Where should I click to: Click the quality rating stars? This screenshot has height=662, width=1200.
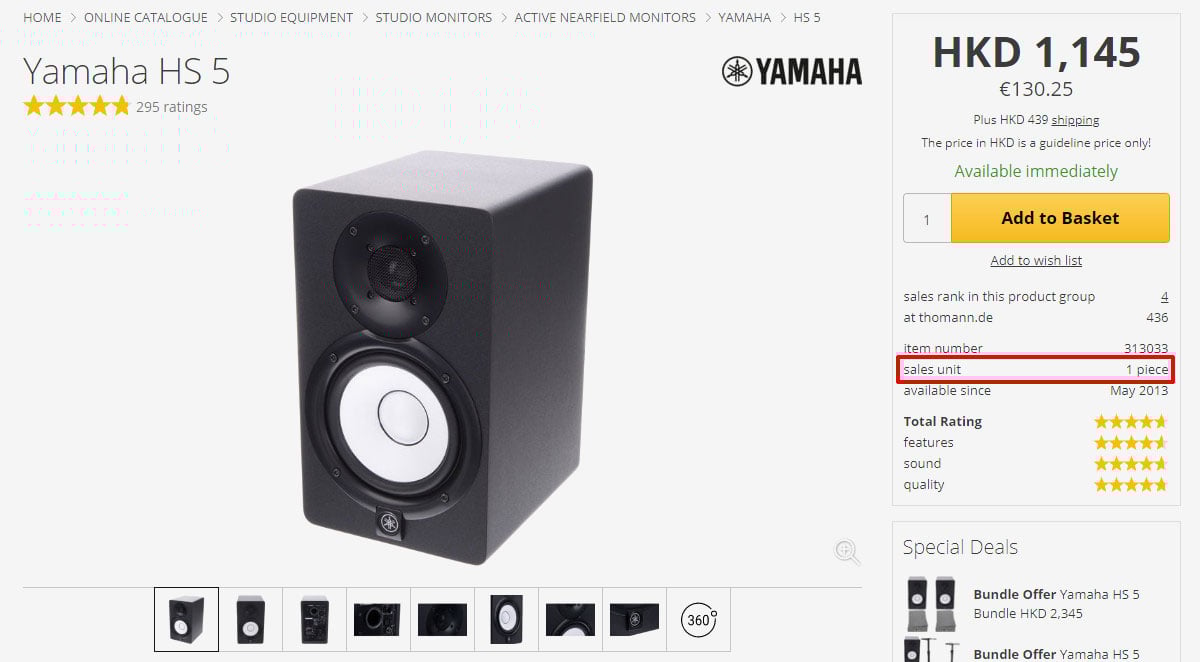pyautogui.click(x=1131, y=484)
